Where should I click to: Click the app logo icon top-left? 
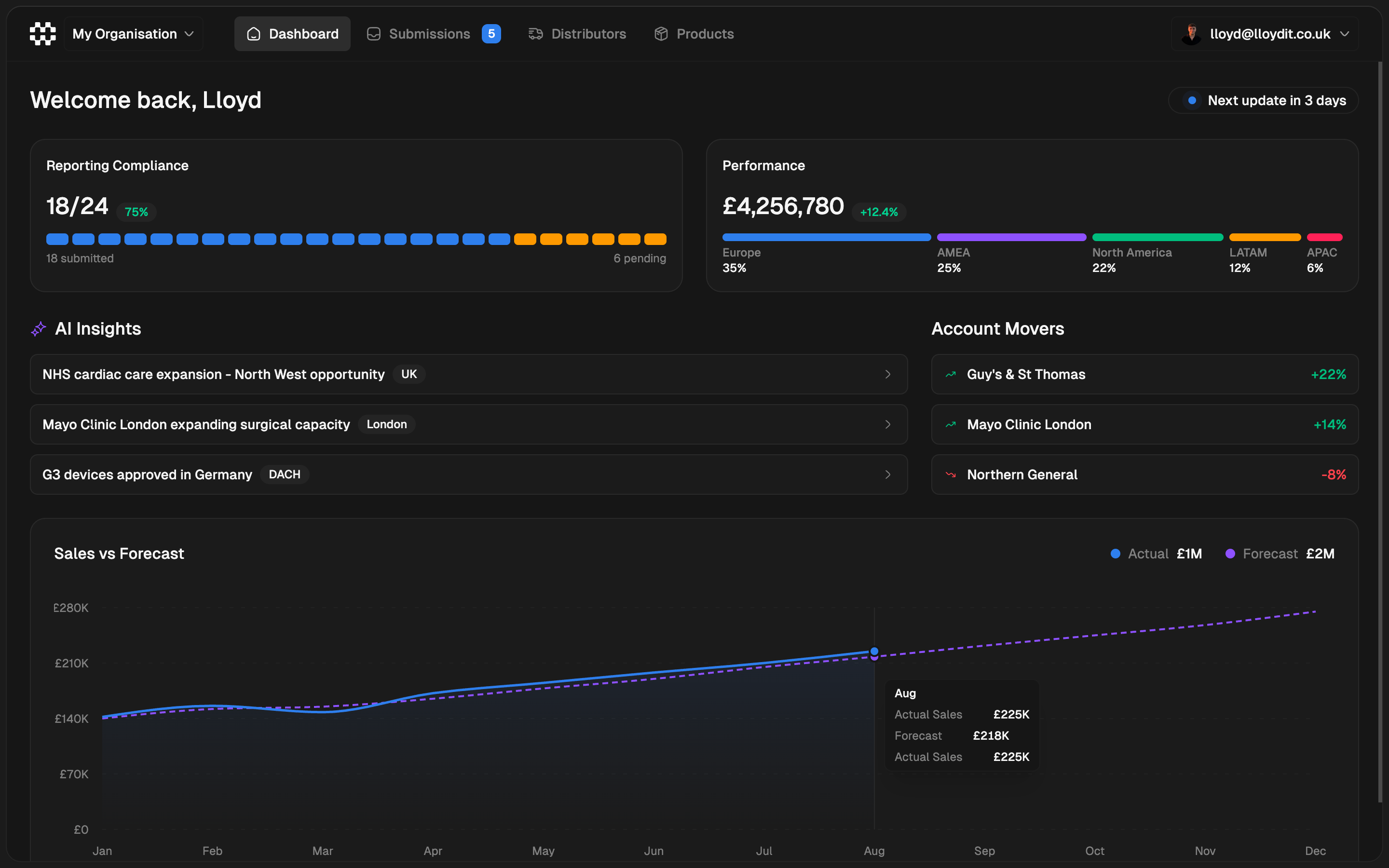tap(42, 33)
